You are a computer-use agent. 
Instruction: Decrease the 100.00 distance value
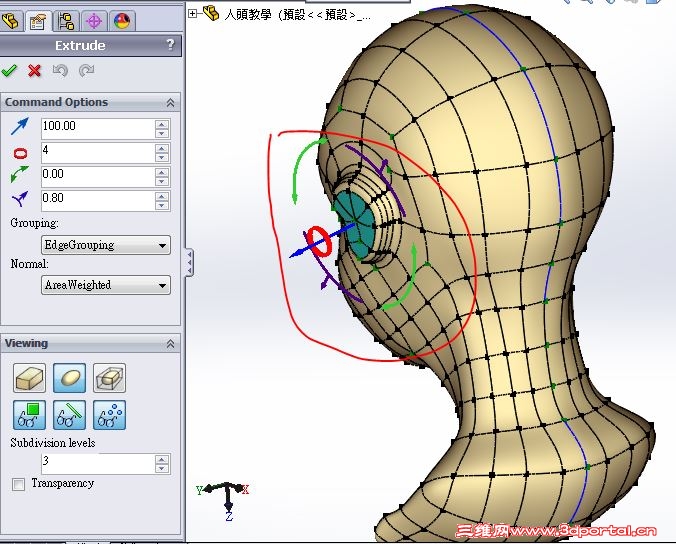[x=162, y=133]
